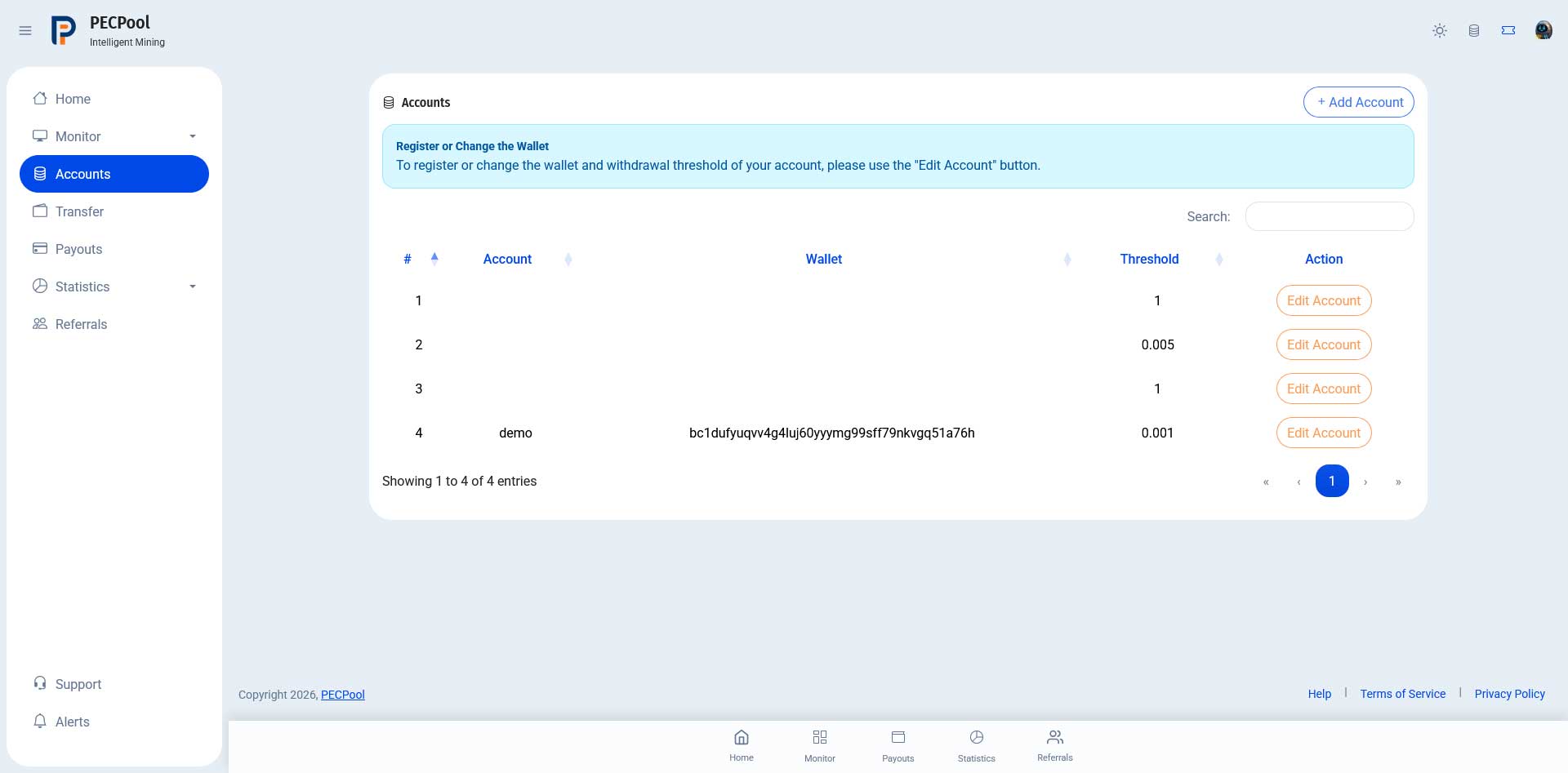Sort table by Wallet column
The width and height of the screenshot is (1568, 773).
832,259
